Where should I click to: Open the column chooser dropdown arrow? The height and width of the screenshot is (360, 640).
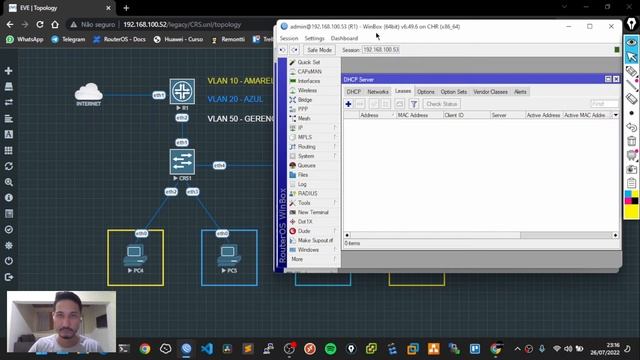[616, 116]
